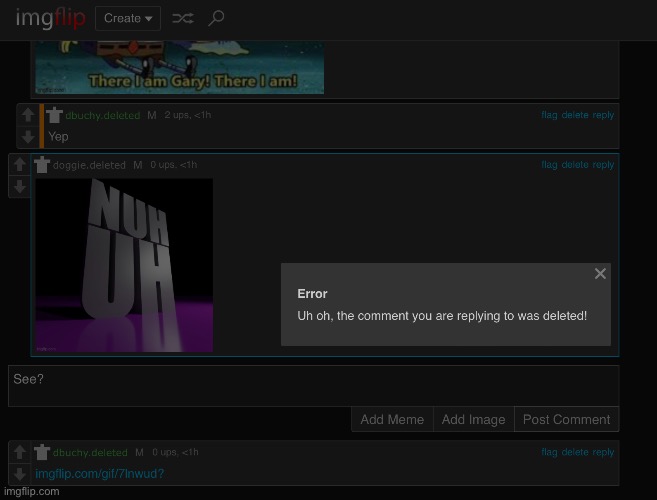Screen dimensions: 657x500
Task: Delete the "Yep" comment
Action: (x=575, y=115)
